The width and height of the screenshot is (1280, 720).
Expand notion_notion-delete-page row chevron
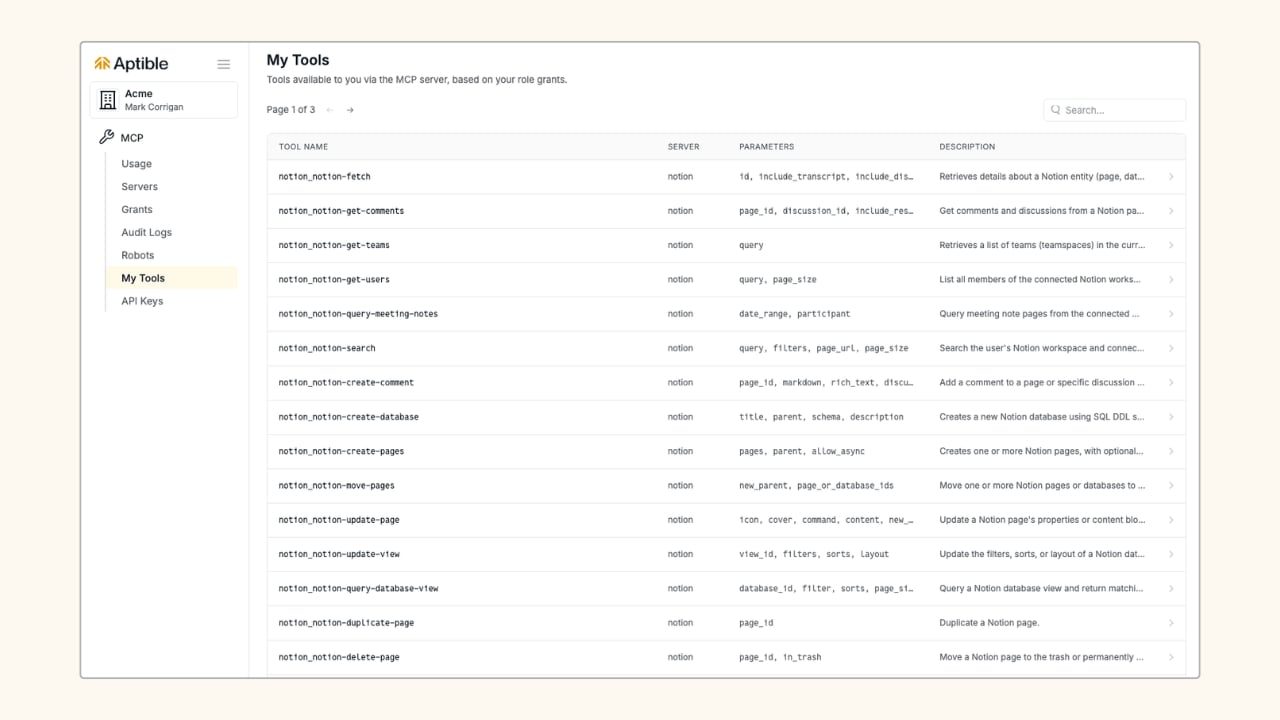(1171, 657)
